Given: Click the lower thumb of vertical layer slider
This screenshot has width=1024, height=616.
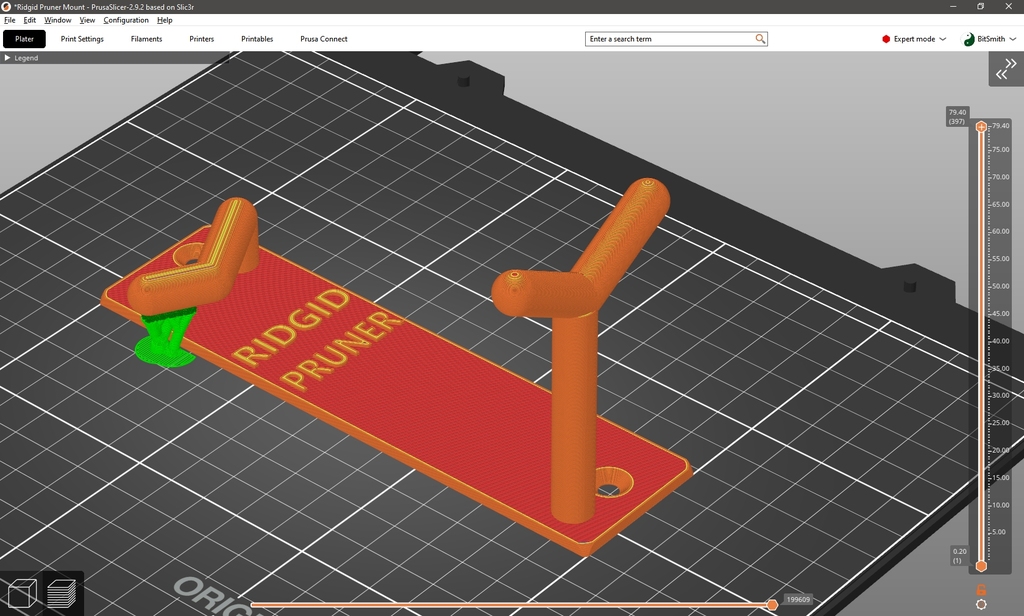Looking at the screenshot, I should (x=981, y=566).
